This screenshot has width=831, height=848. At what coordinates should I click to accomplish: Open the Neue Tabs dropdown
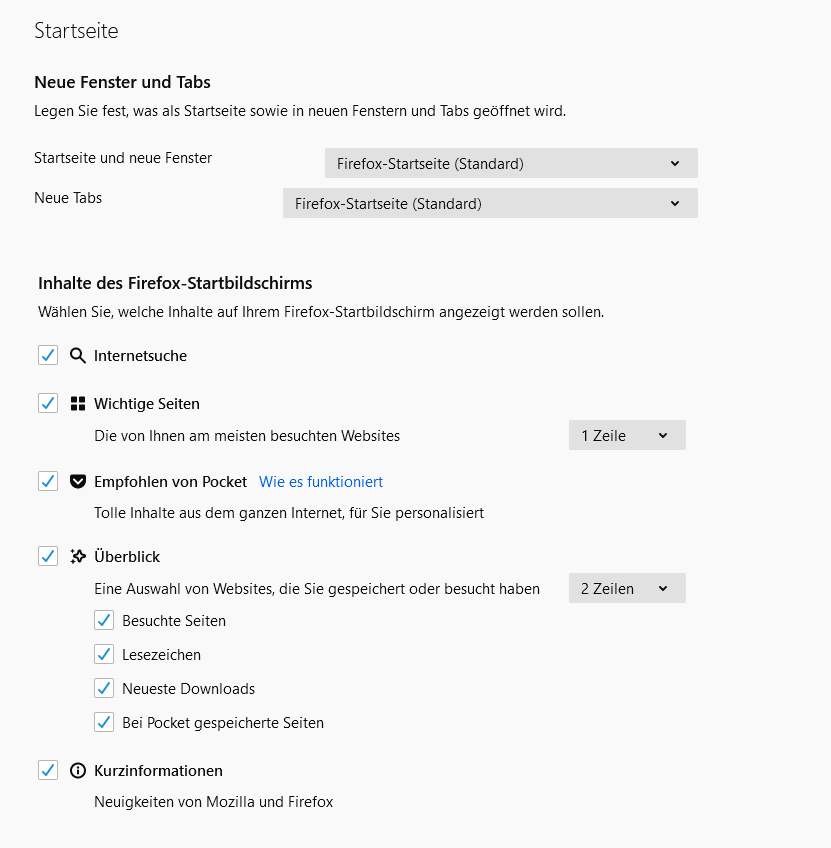pos(490,203)
